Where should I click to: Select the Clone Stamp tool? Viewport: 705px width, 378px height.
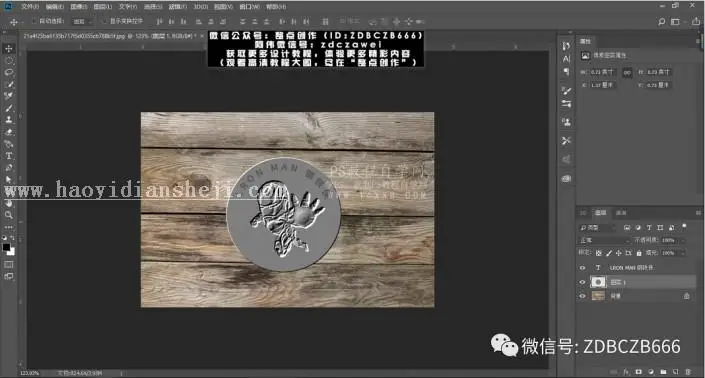[x=9, y=120]
